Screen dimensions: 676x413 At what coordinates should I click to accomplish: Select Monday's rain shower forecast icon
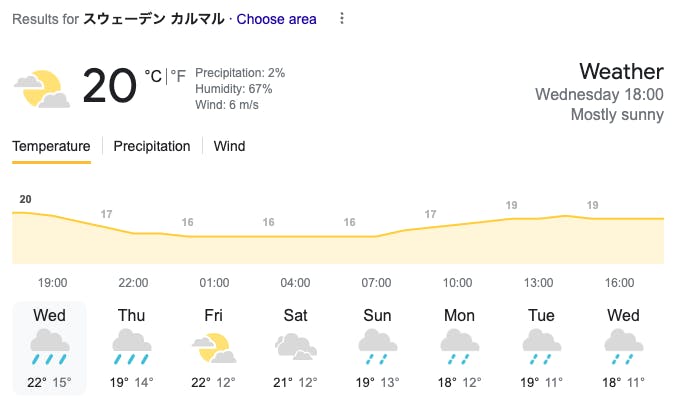click(460, 348)
